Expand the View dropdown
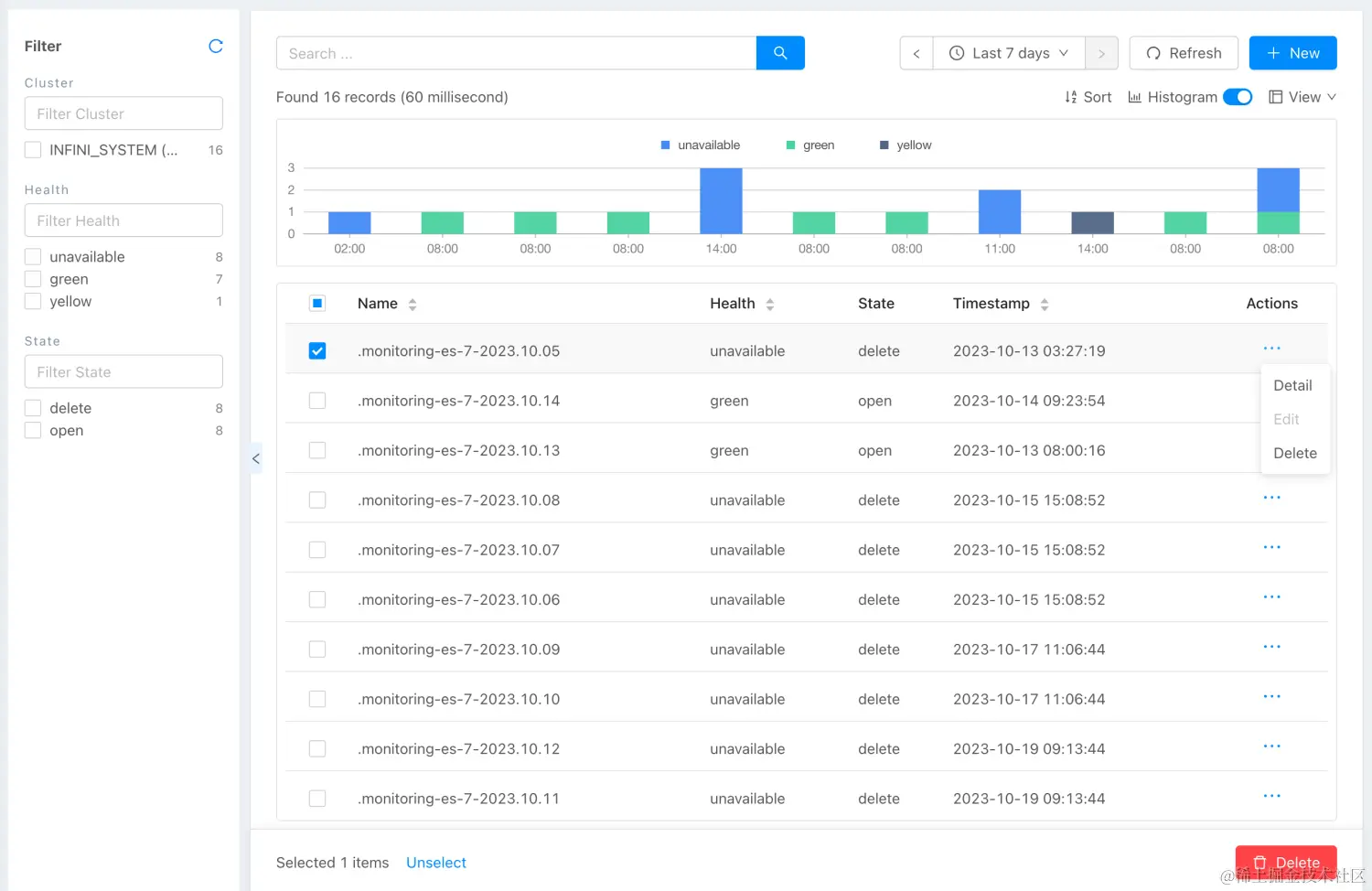The width and height of the screenshot is (1372, 891). pos(1302,97)
